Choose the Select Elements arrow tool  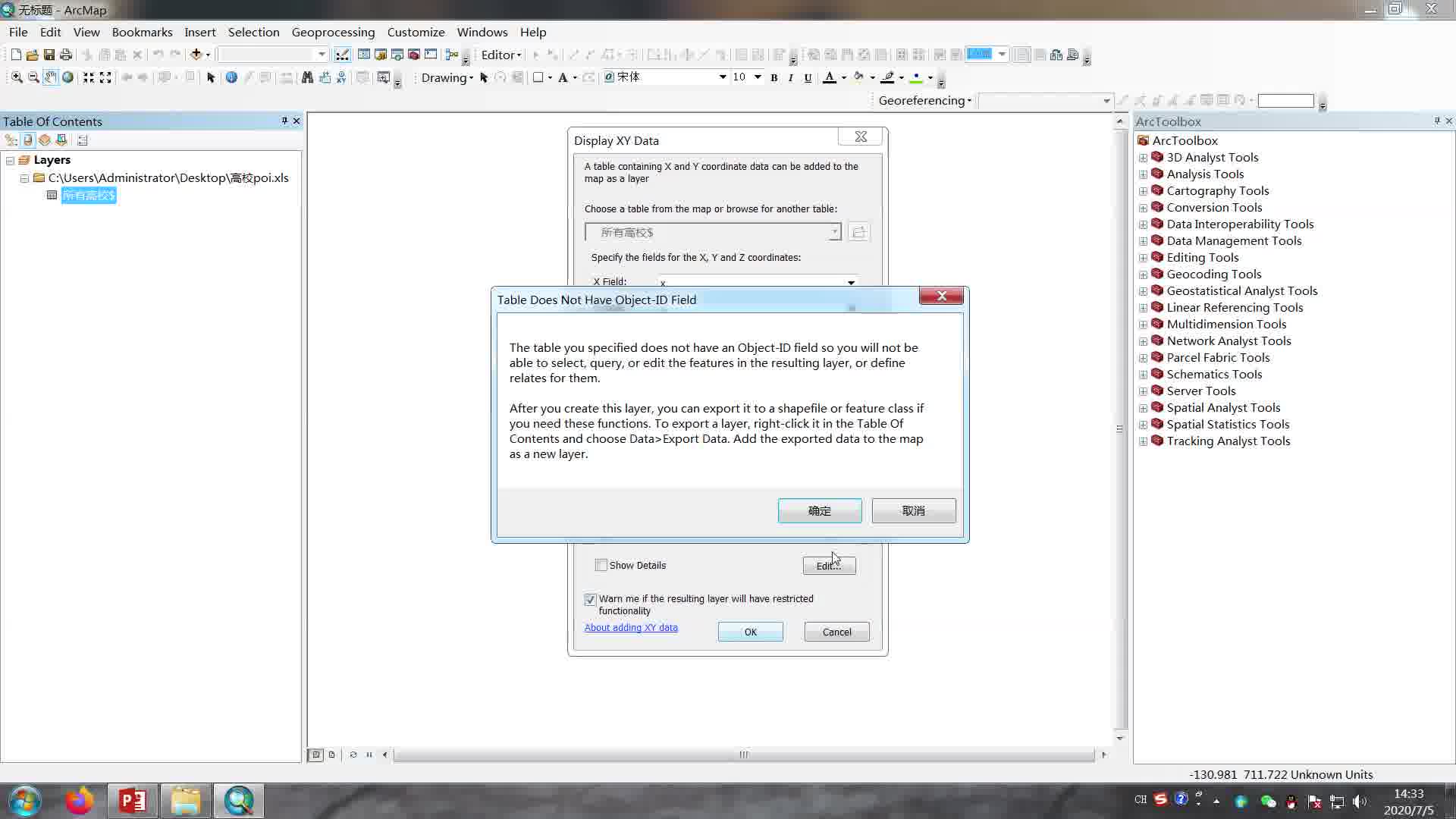pyautogui.click(x=211, y=77)
